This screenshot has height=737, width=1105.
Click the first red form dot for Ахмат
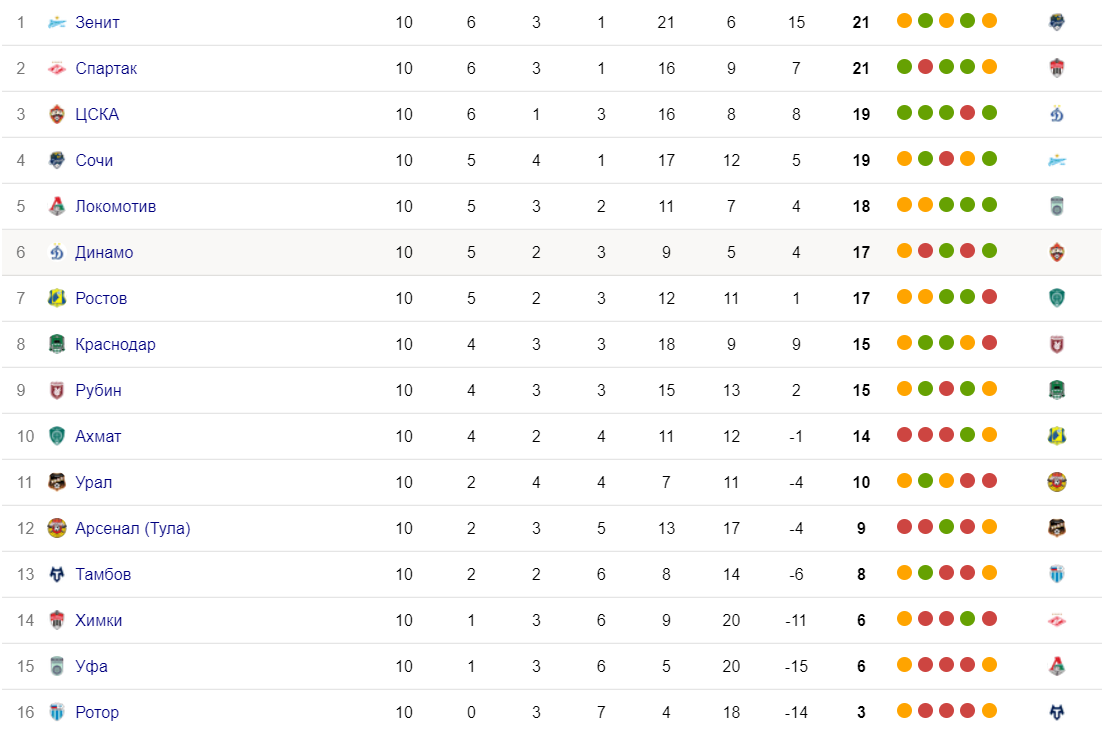904,435
